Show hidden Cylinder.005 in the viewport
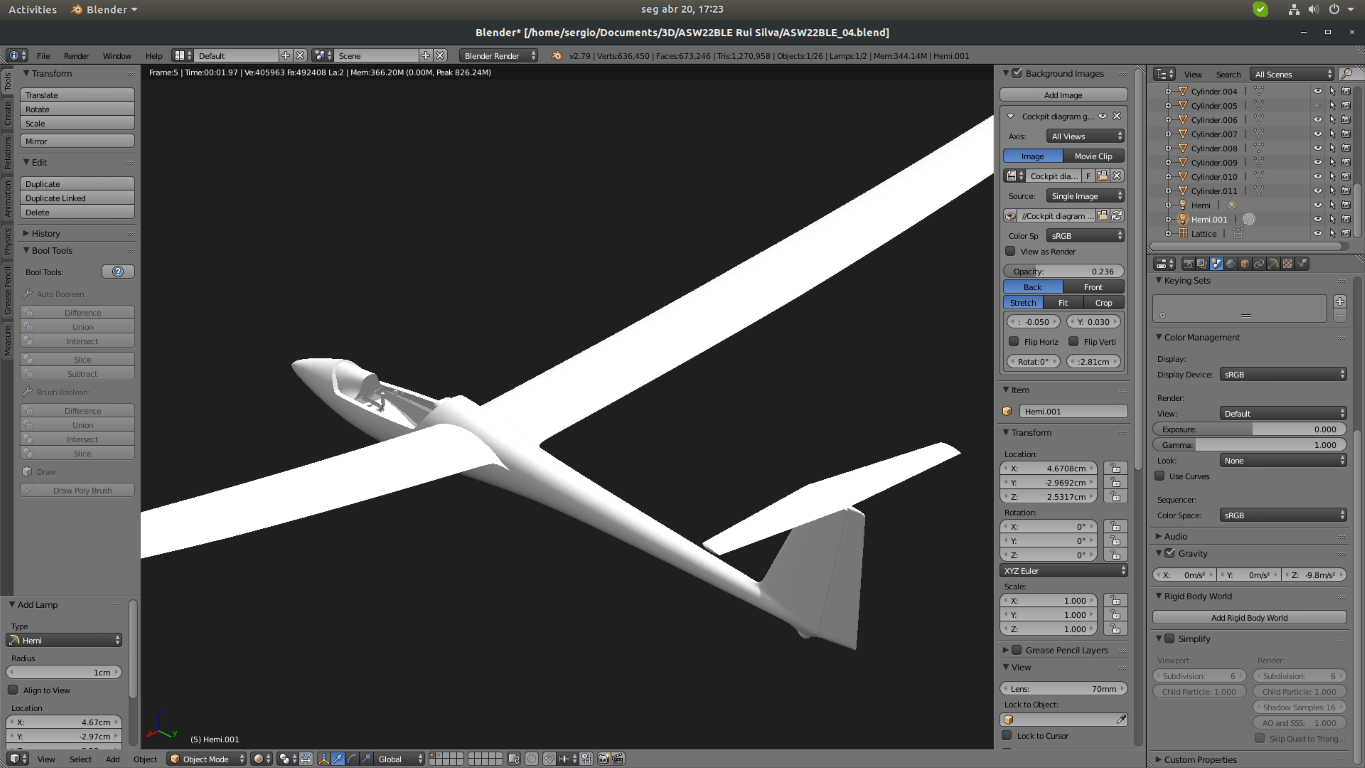 tap(1317, 105)
